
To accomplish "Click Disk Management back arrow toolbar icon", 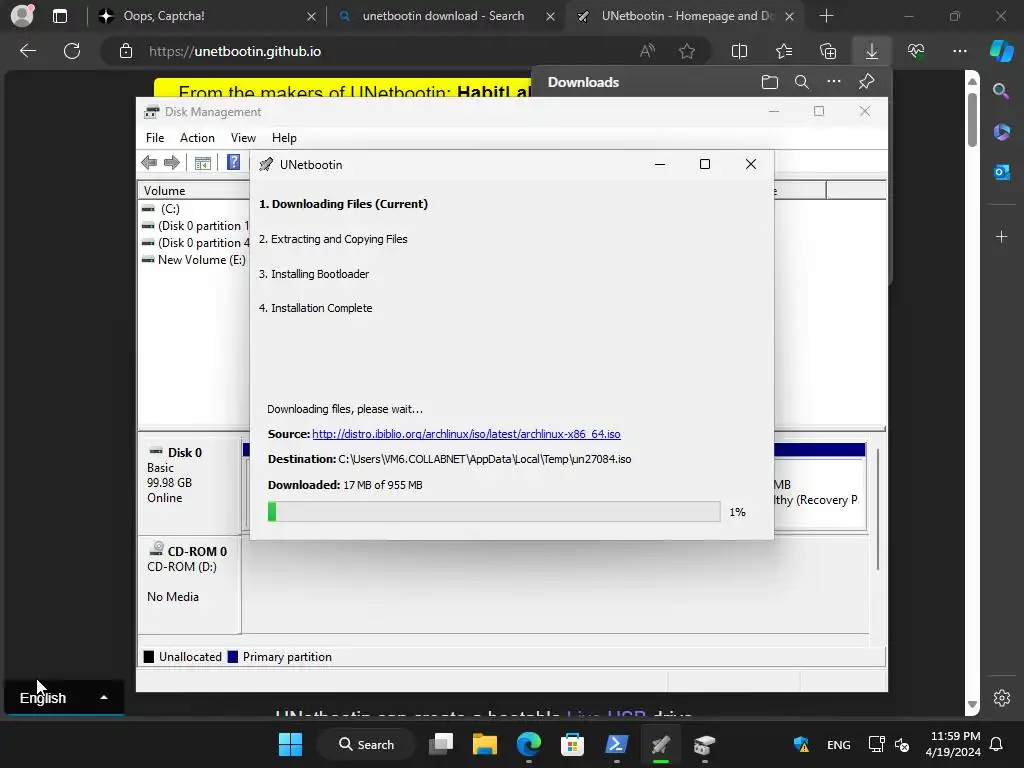I will pyautogui.click(x=149, y=163).
